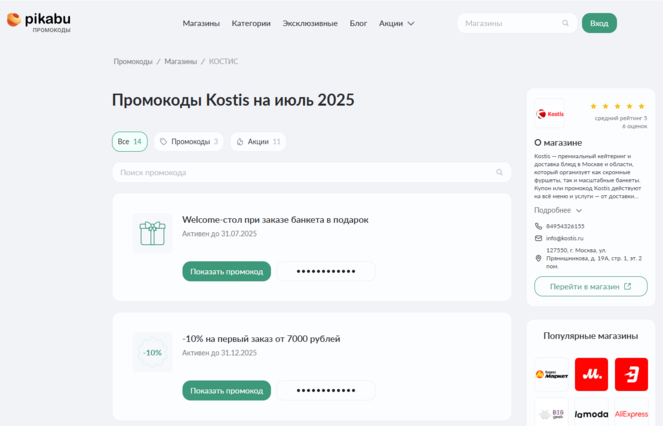Viewport: 663px width, 426px height.
Task: Click the gift box icon on Welcome-стол offer
Action: point(152,233)
